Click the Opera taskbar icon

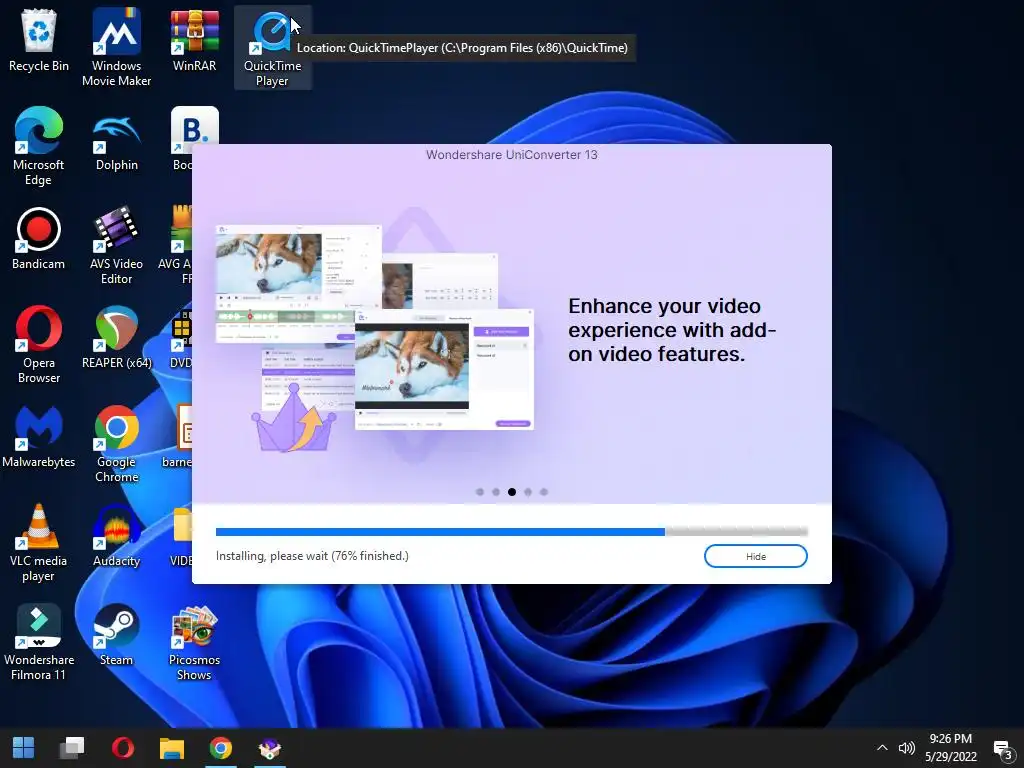click(x=122, y=748)
